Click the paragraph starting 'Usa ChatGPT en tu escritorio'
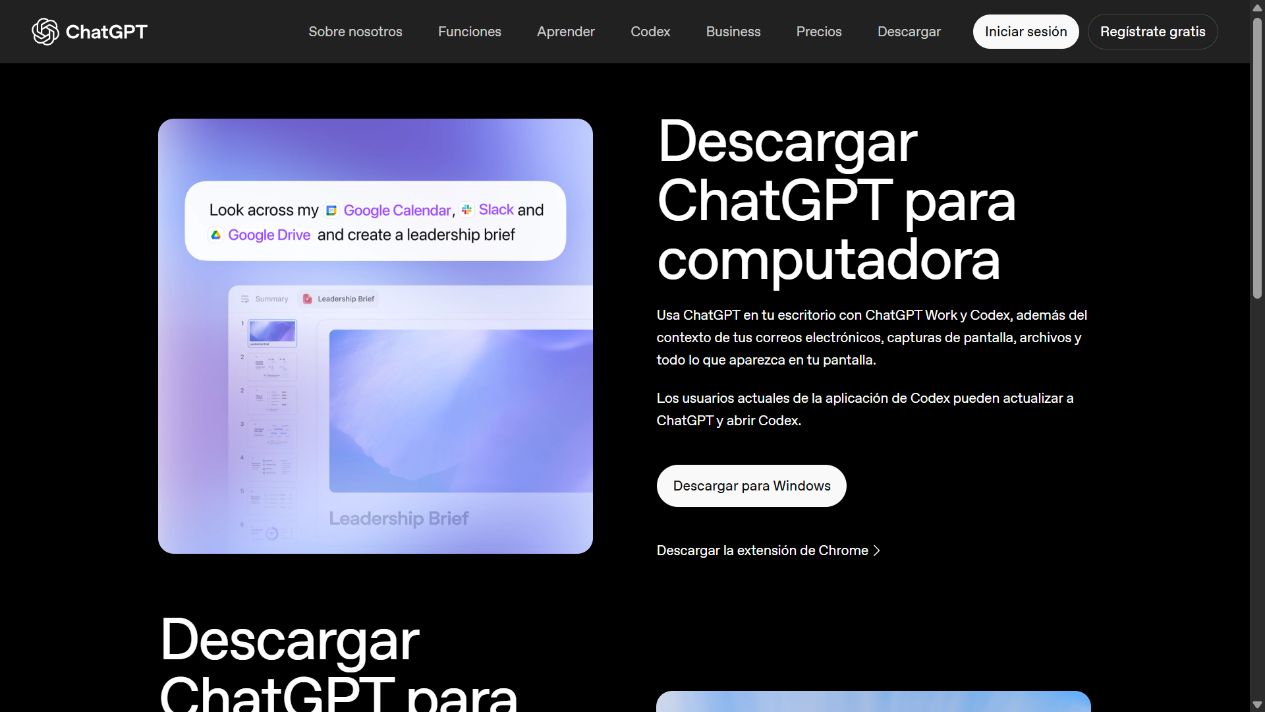The image size is (1265, 712). [x=871, y=338]
